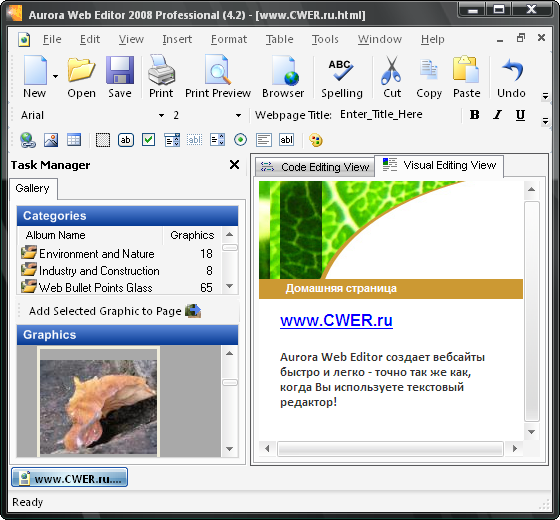
Task: Insert checkbox form control icon
Action: coord(148,140)
